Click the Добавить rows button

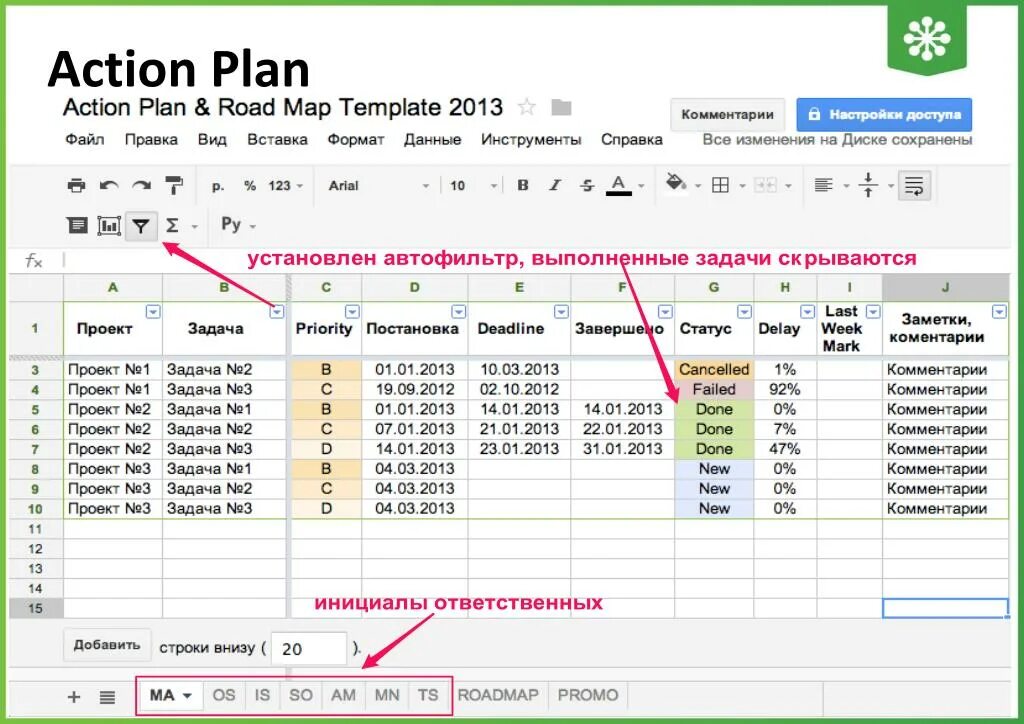click(x=107, y=645)
